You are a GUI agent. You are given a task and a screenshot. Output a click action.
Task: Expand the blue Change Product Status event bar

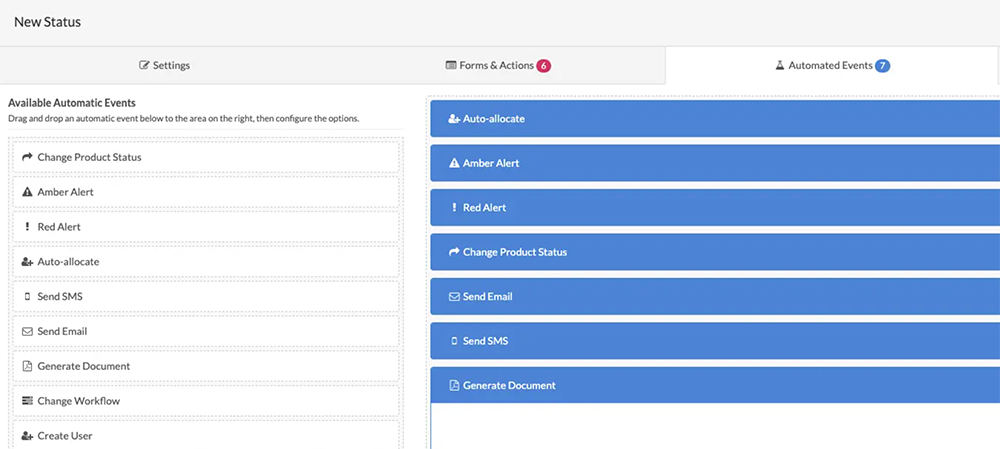pyautogui.click(x=715, y=252)
